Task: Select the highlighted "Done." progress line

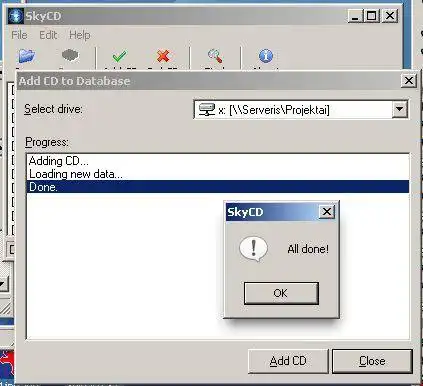Action: point(218,187)
